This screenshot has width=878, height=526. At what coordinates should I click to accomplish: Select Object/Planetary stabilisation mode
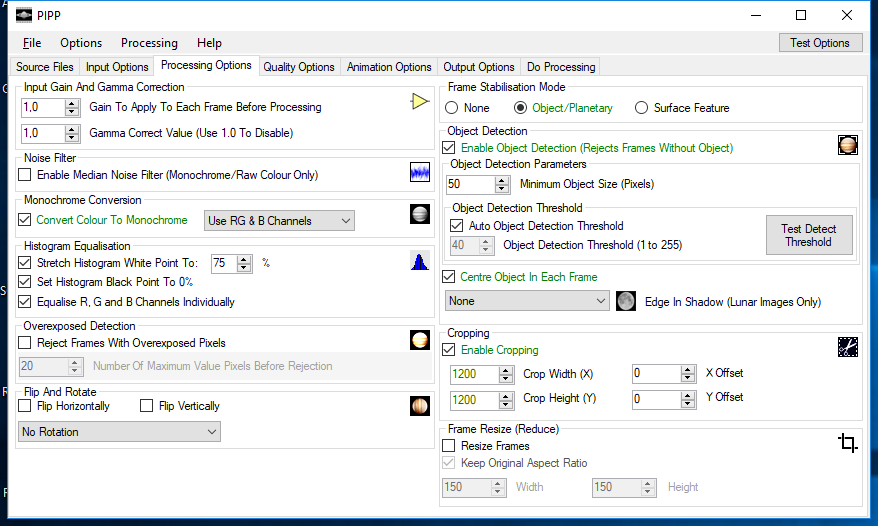(520, 108)
